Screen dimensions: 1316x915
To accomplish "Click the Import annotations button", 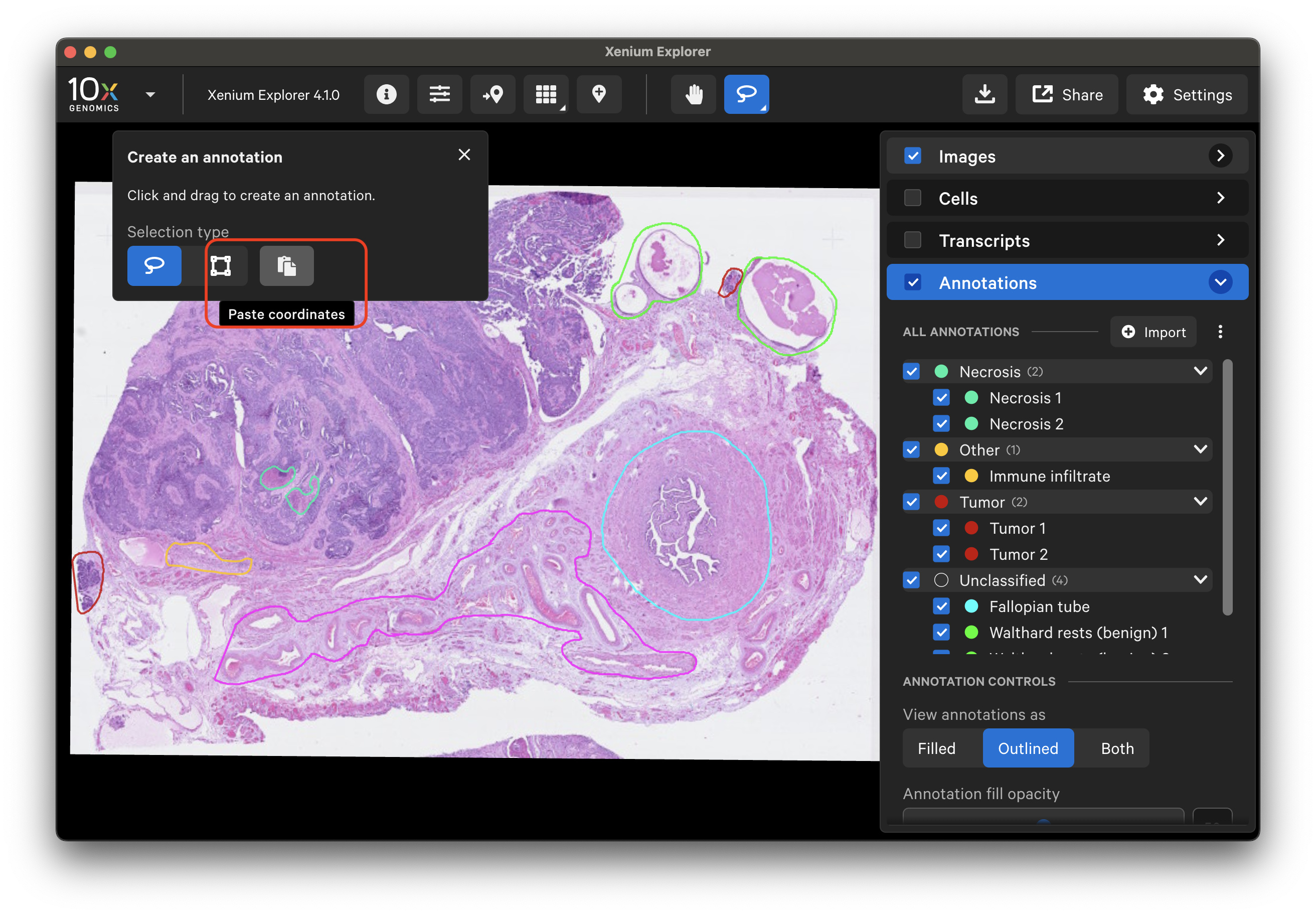I will pyautogui.click(x=1153, y=332).
